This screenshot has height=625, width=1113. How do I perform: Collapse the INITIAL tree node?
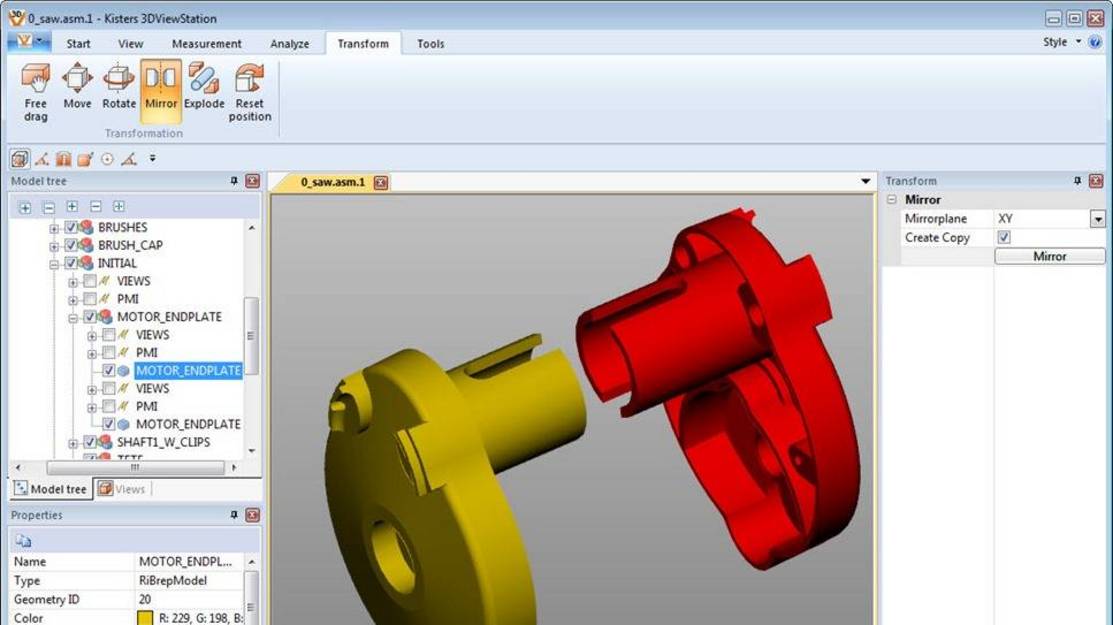coord(54,264)
